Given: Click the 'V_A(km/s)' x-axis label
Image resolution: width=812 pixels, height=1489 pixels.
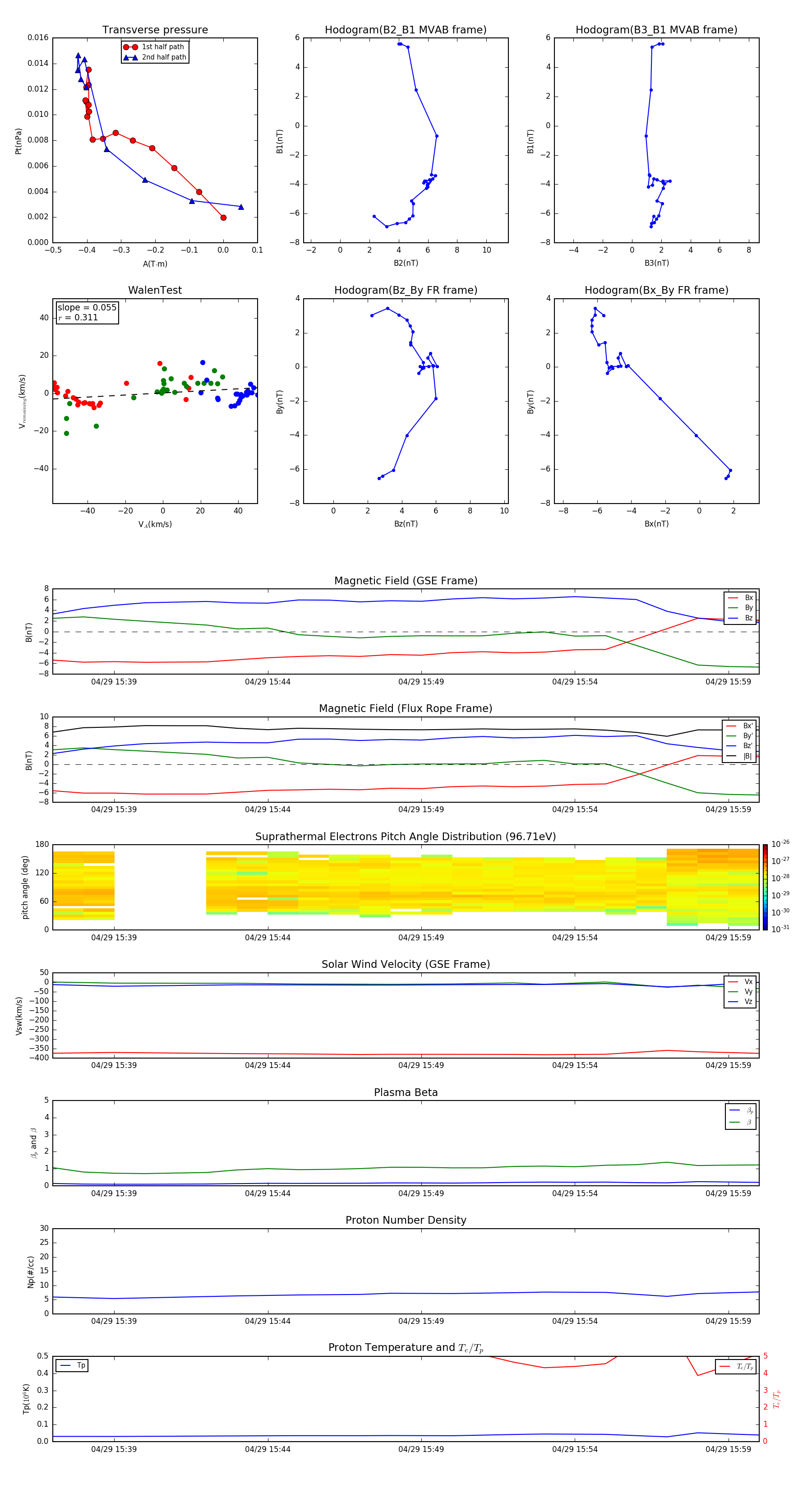Looking at the screenshot, I should (x=155, y=524).
